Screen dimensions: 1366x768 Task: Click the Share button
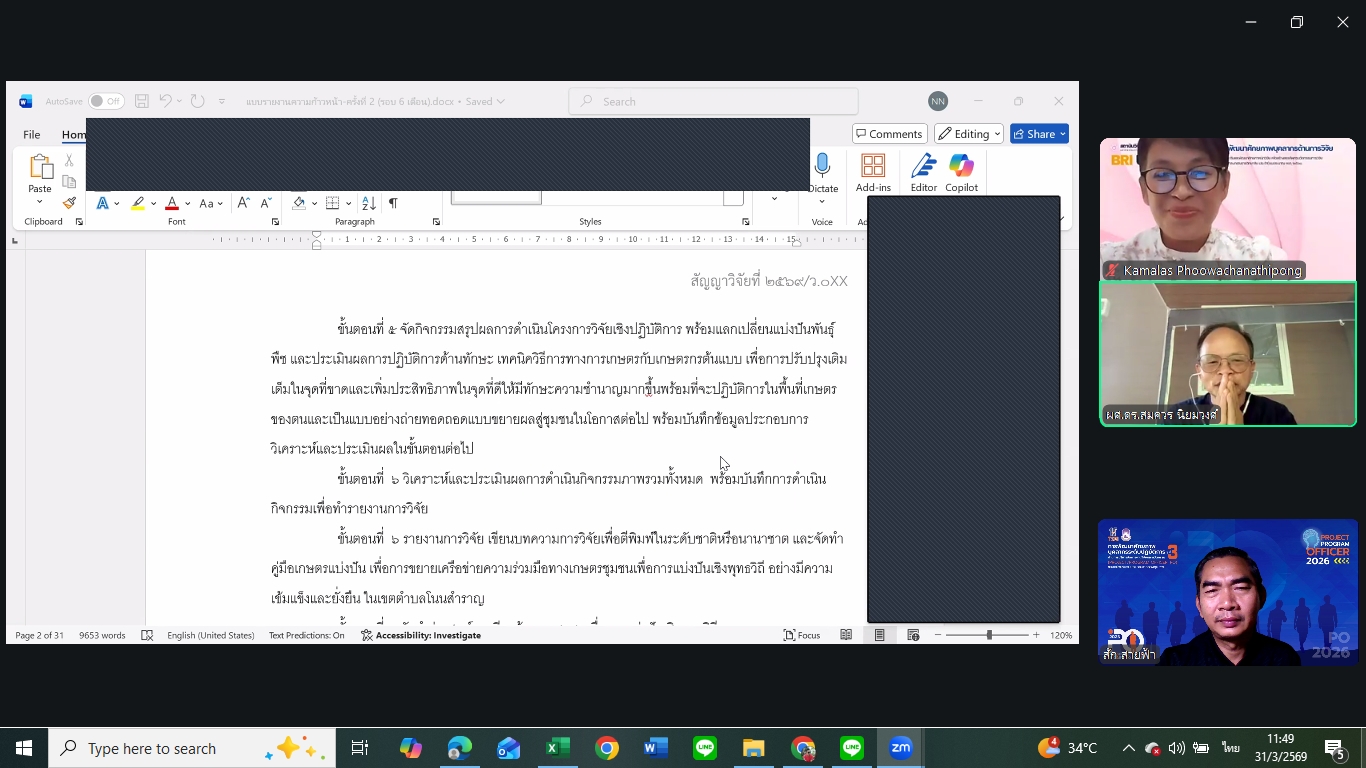click(x=1039, y=134)
